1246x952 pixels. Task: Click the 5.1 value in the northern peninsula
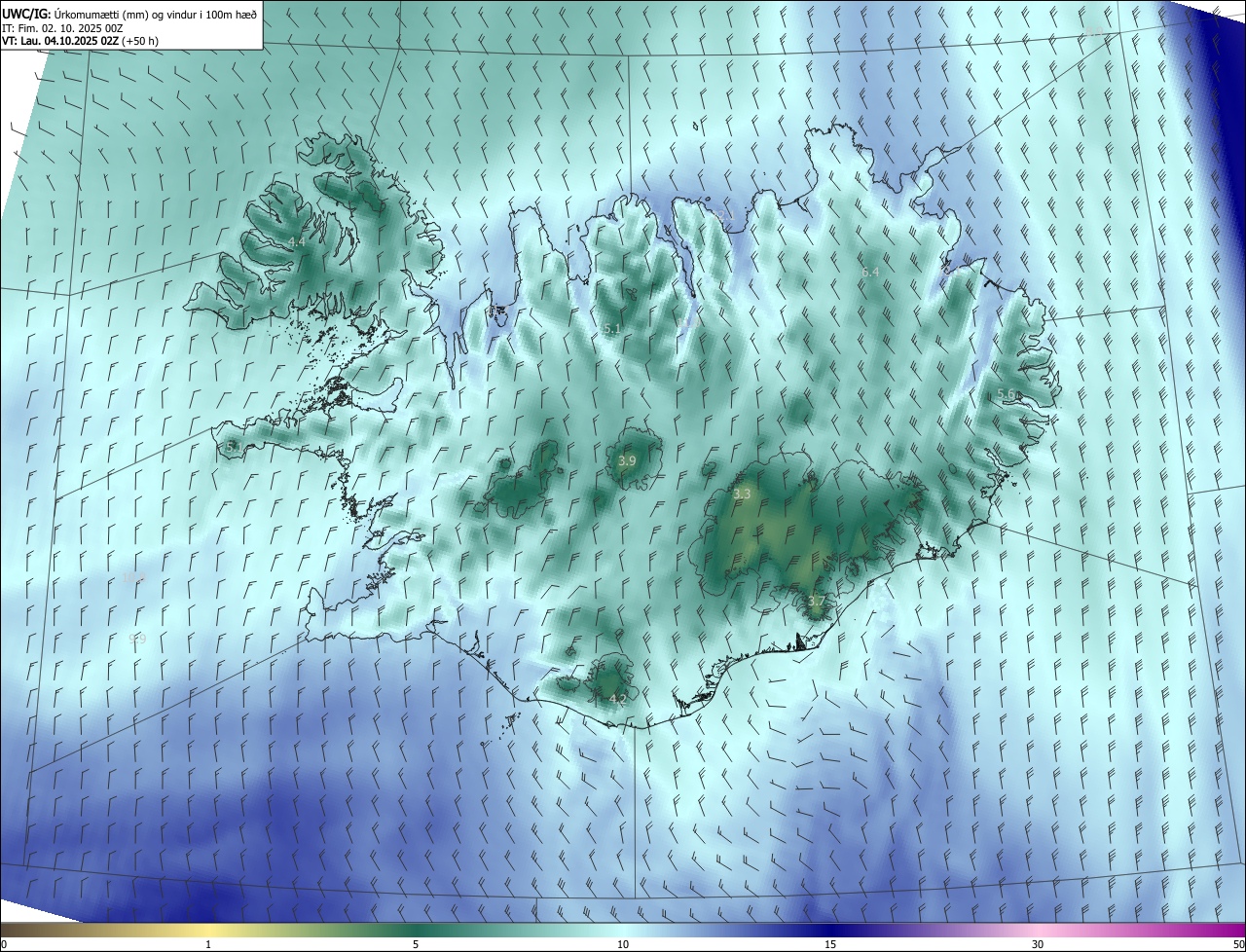611,329
